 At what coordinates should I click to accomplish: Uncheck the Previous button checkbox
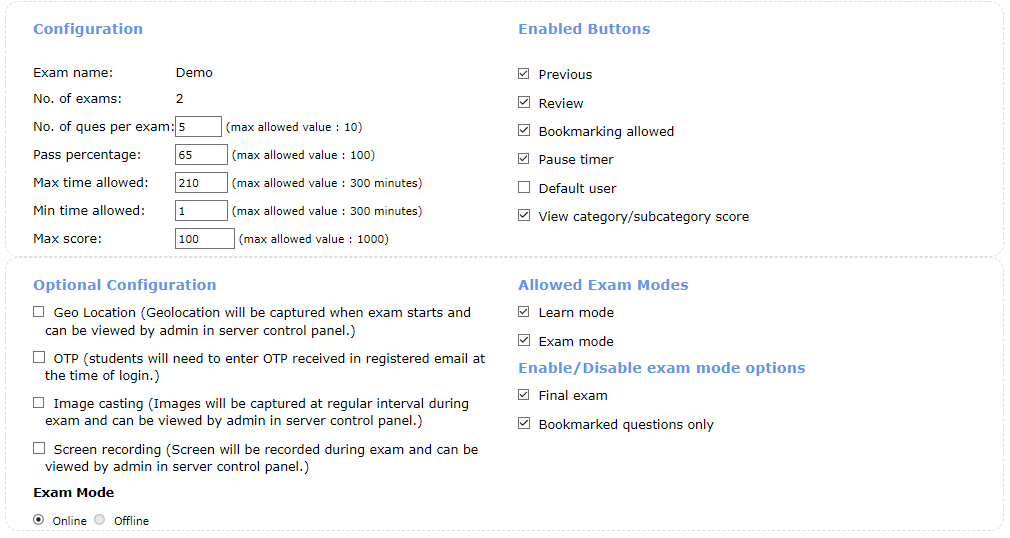tap(524, 74)
